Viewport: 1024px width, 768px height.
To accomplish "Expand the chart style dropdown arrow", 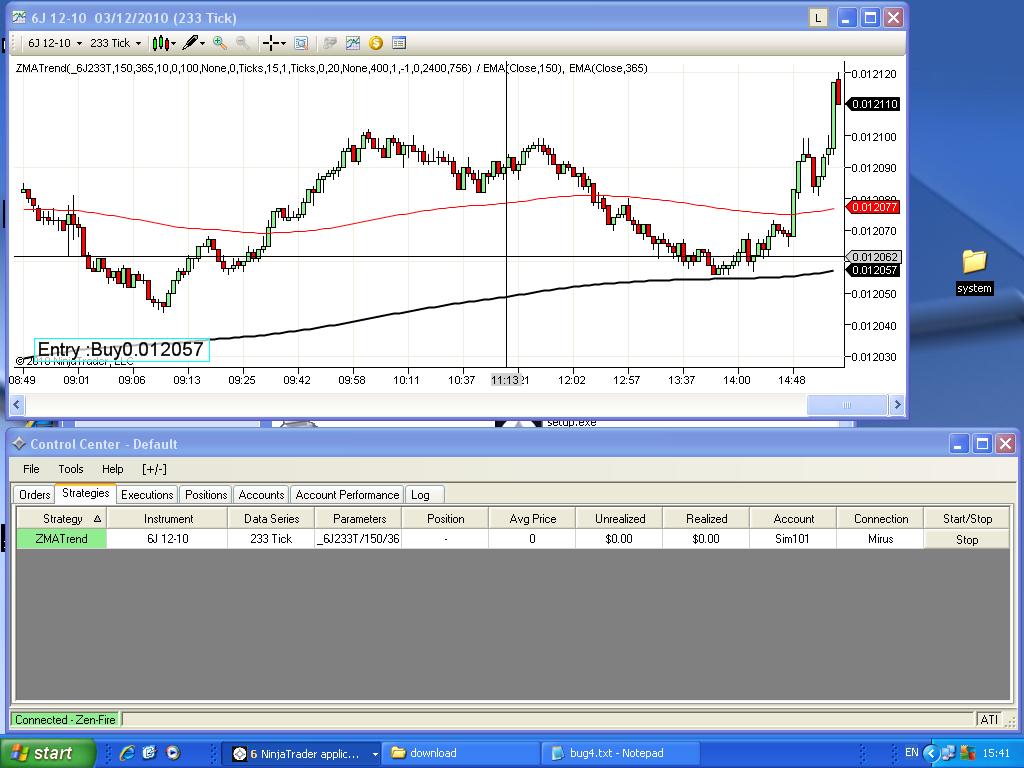I will pyautogui.click(x=173, y=44).
